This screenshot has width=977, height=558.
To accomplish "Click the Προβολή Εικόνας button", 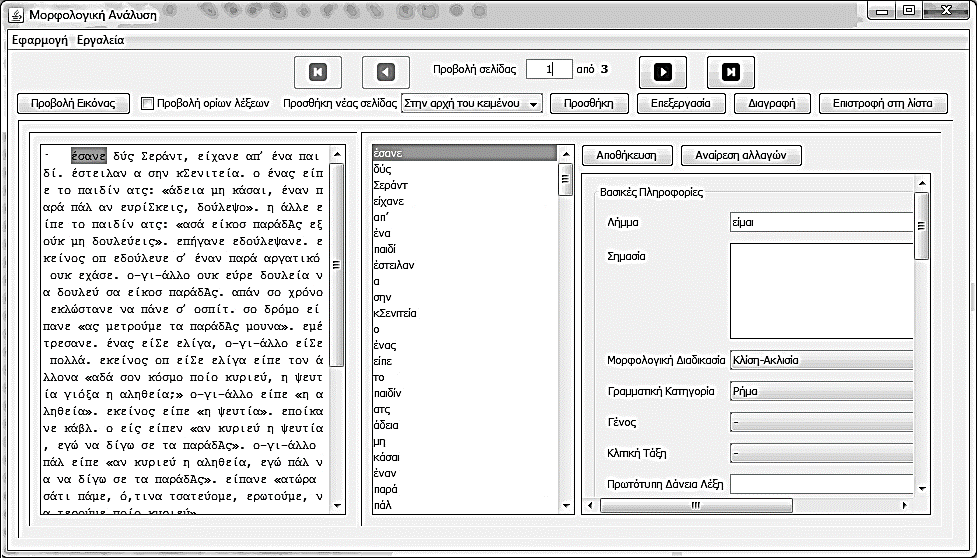I will pos(74,103).
